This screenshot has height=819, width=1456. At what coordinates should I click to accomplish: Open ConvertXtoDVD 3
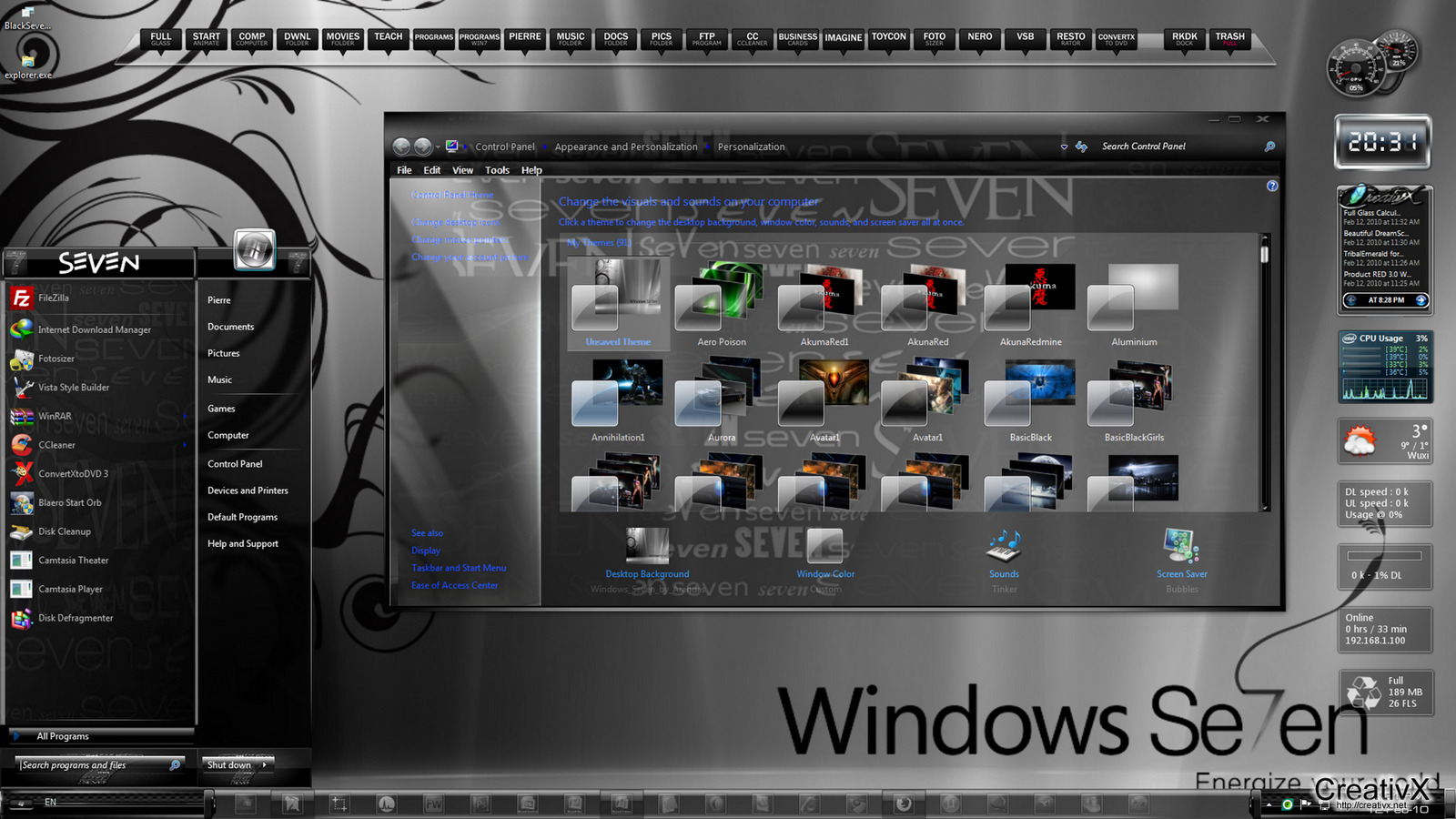point(98,473)
